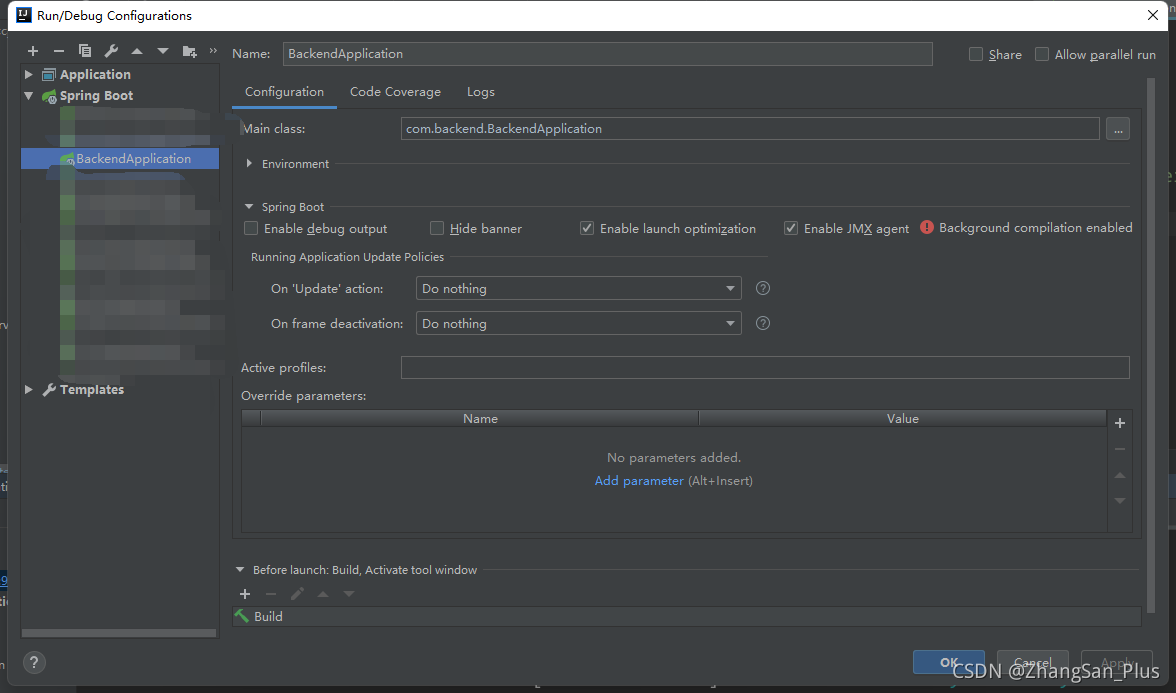Open dialog help question mark button
Viewport: 1176px width, 693px height.
pyautogui.click(x=34, y=662)
